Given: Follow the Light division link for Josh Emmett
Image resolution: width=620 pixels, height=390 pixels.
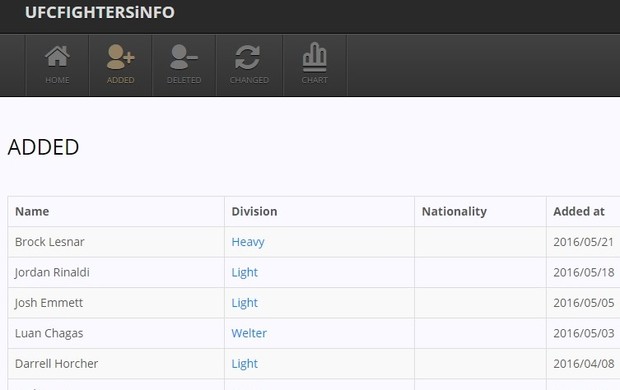Looking at the screenshot, I should [244, 303].
